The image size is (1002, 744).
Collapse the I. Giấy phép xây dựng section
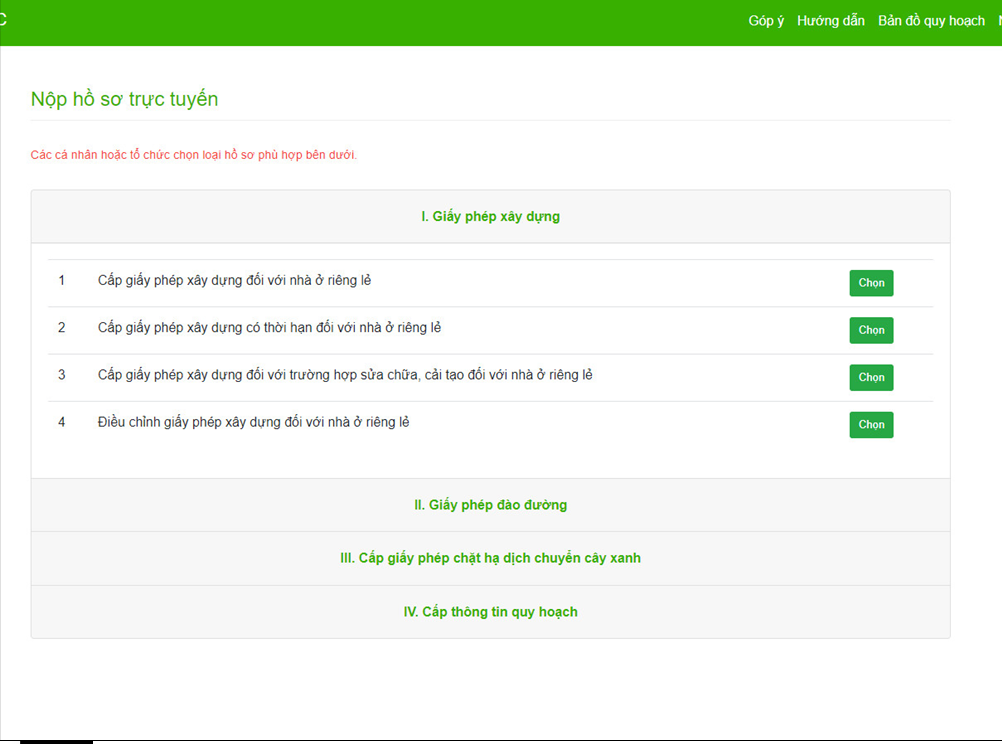tap(490, 217)
